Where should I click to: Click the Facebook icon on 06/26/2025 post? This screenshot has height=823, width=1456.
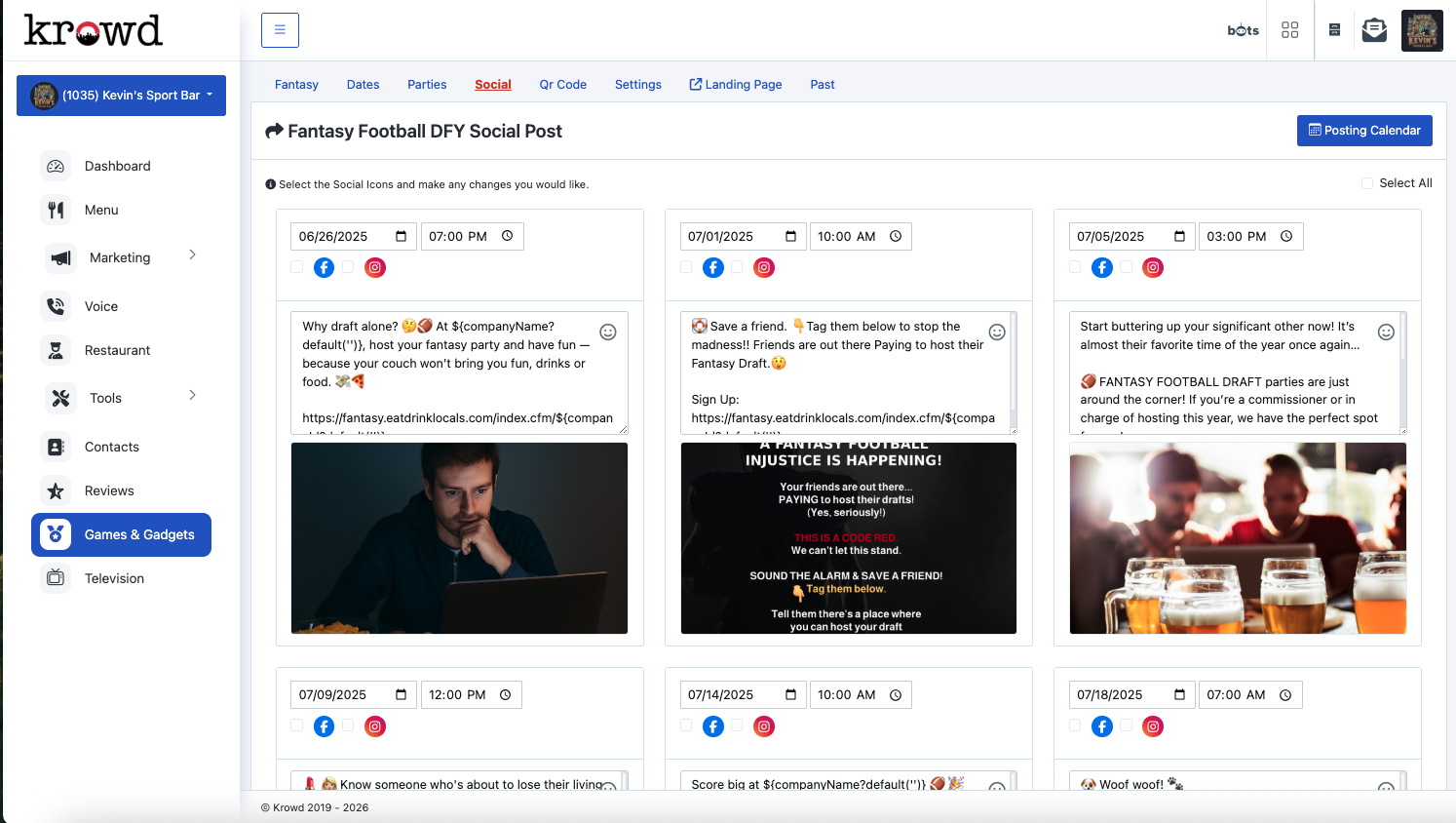(325, 267)
